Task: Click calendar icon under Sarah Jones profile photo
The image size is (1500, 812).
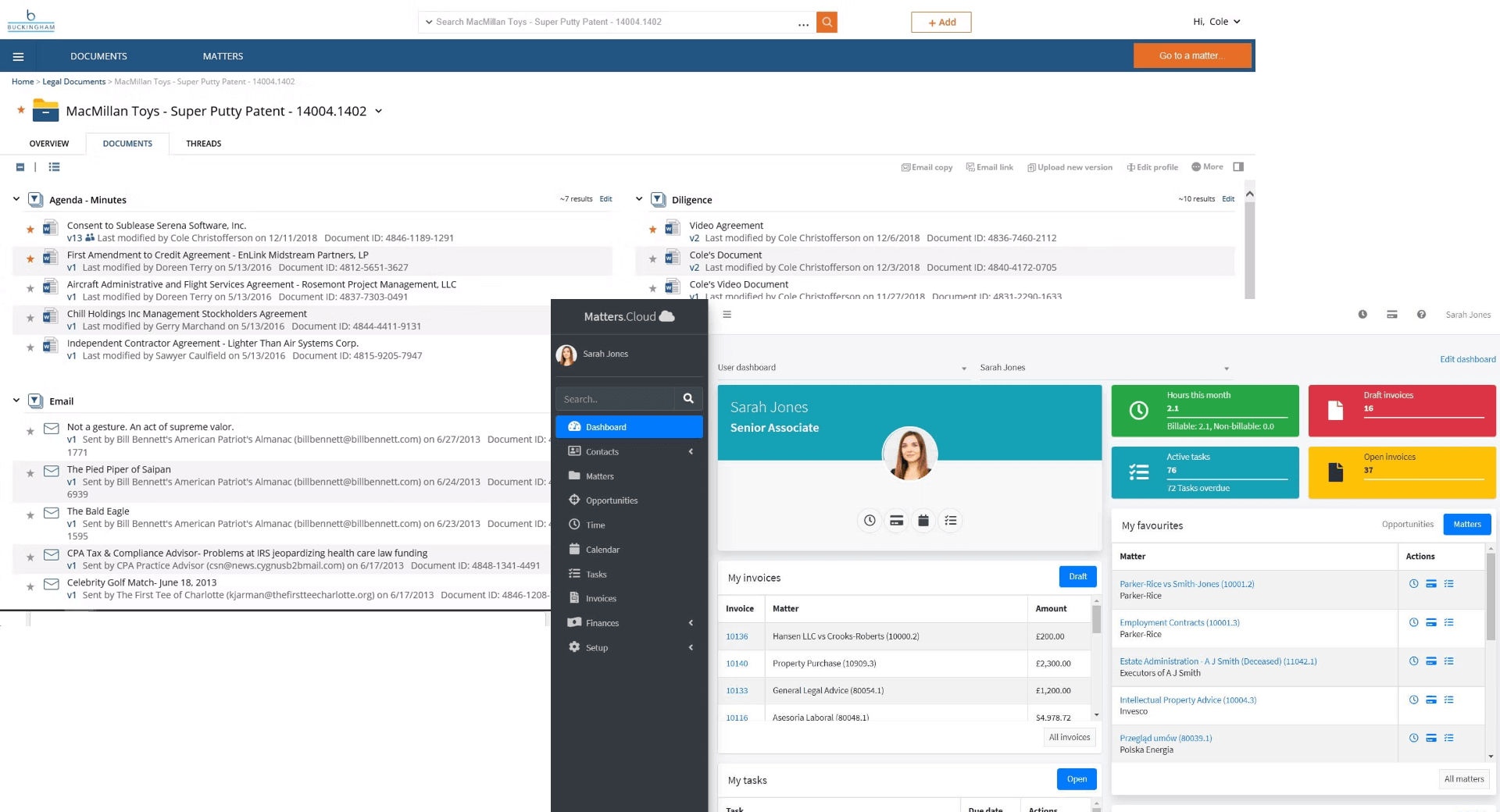Action: coord(923,521)
